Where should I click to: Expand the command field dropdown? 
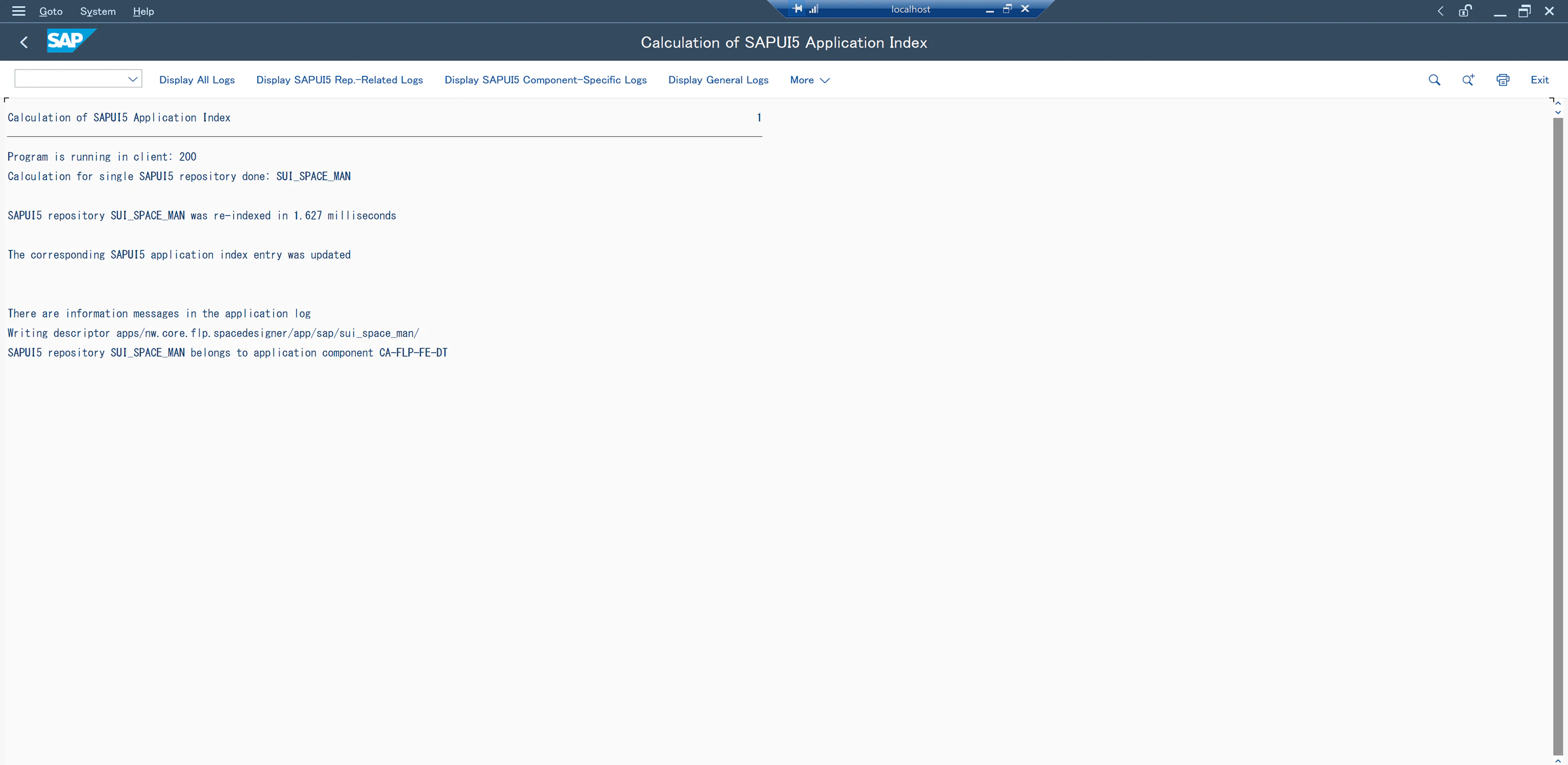click(x=133, y=79)
